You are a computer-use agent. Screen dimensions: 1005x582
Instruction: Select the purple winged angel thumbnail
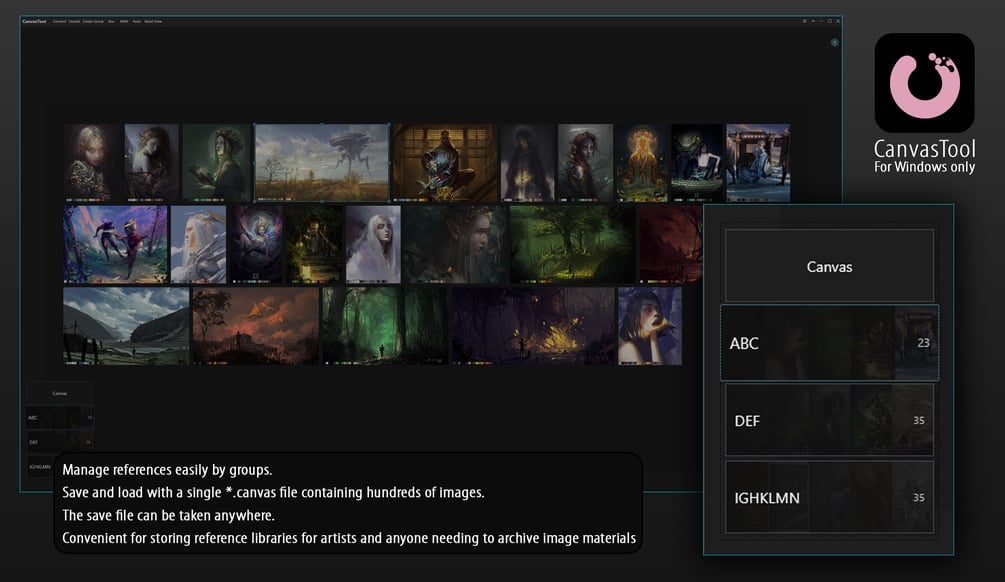point(256,244)
